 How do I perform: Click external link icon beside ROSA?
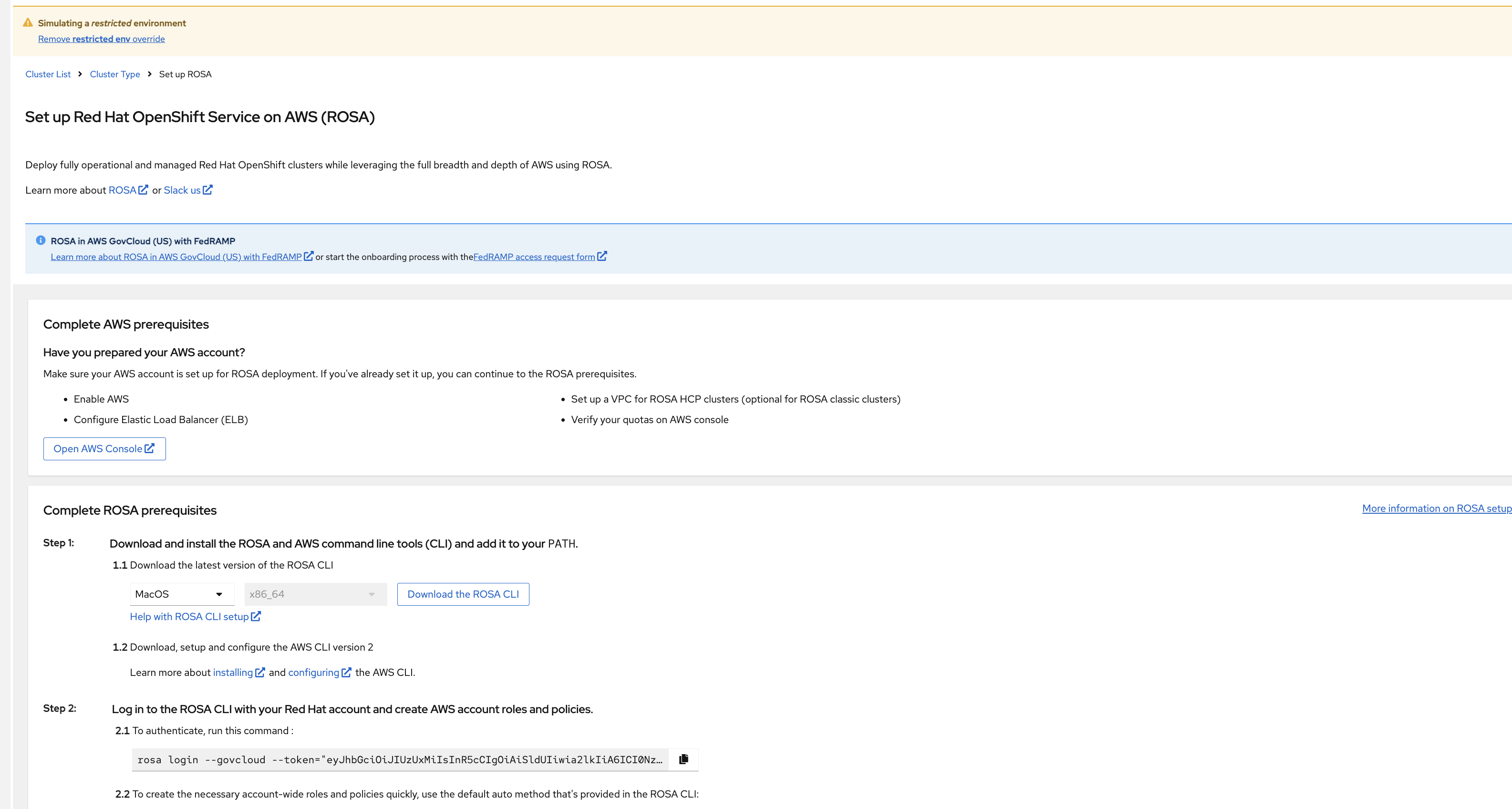[x=143, y=190]
